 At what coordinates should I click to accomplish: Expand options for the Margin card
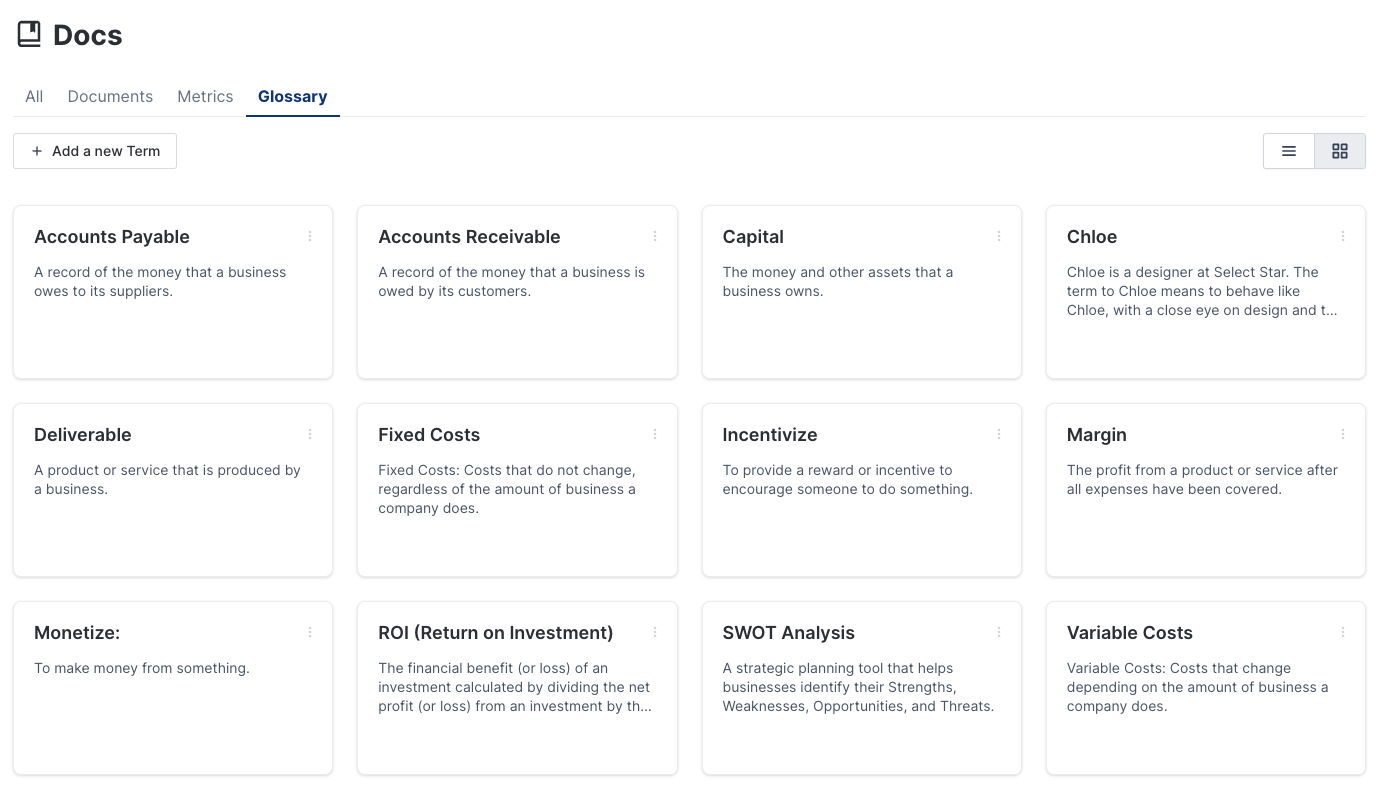pyautogui.click(x=1343, y=435)
